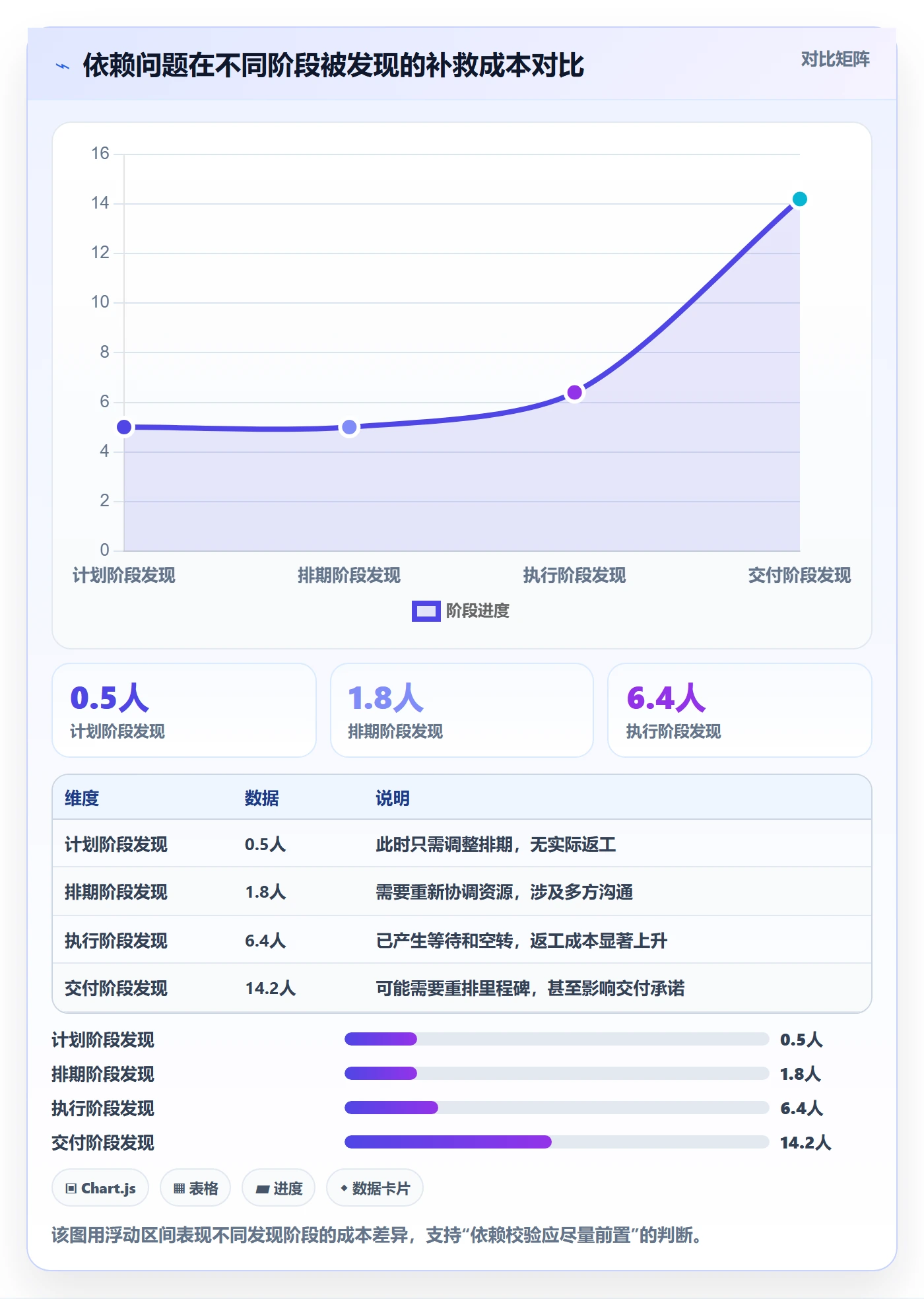924x1299 pixels.
Task: Click the chart title 依赖问题在不同阶段被发现的补救成本对比
Action: [x=333, y=66]
